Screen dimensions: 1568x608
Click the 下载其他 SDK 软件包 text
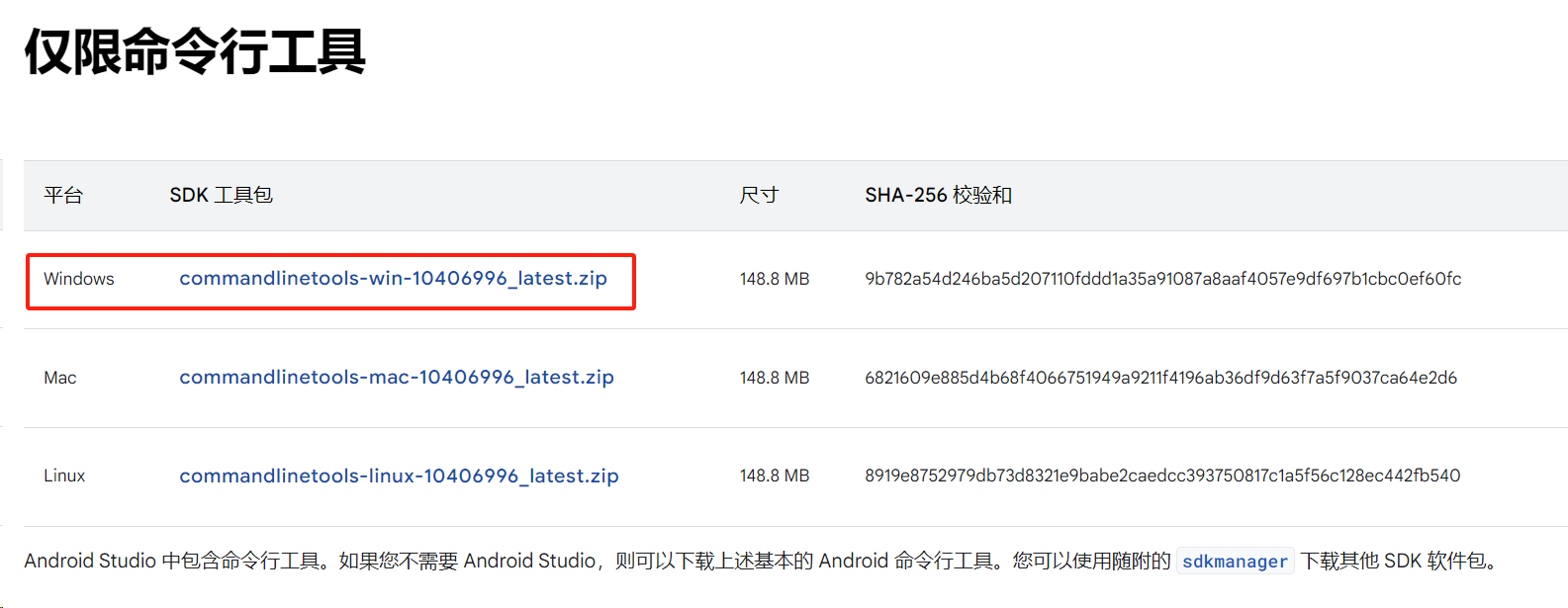tap(1395, 562)
